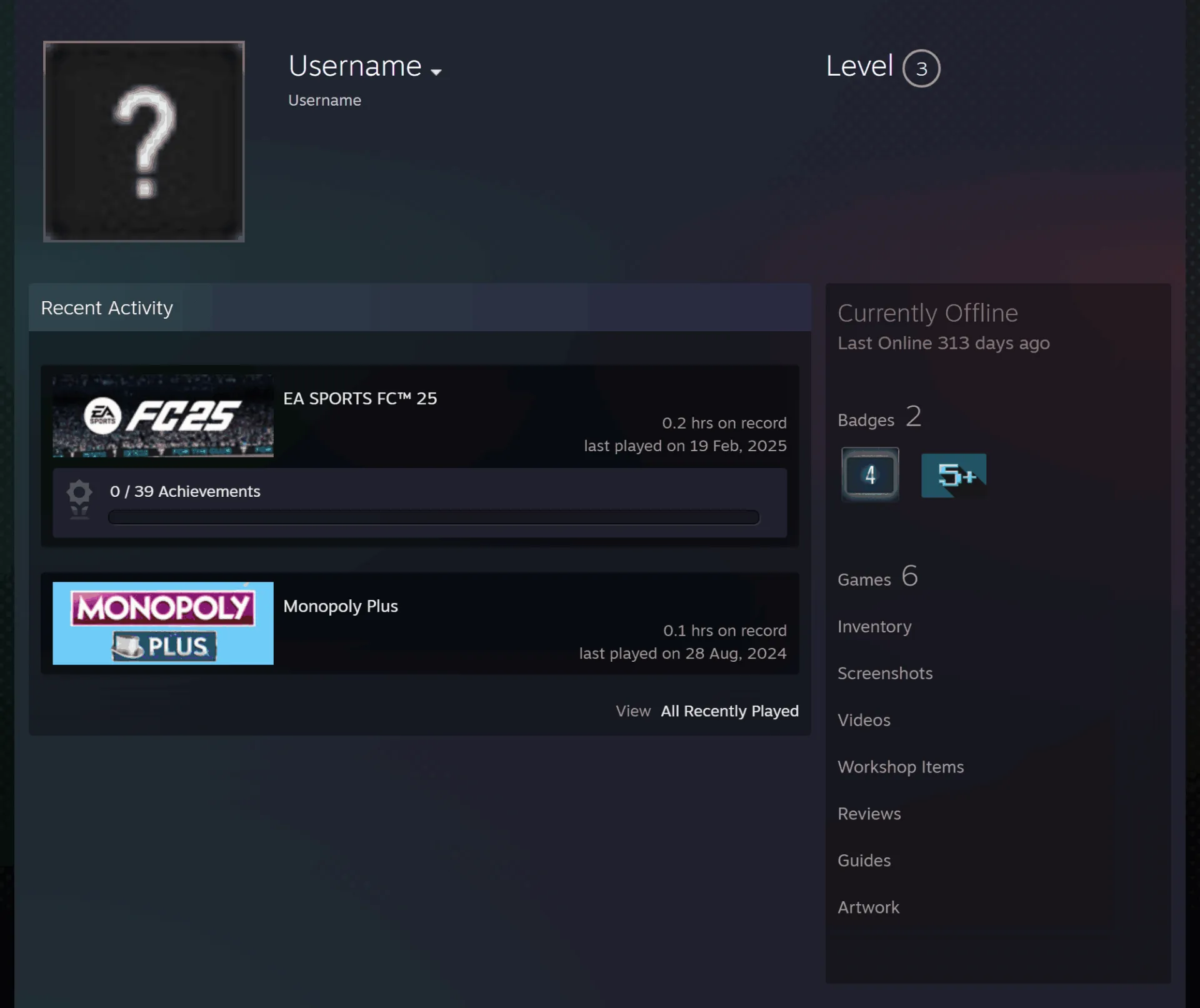
Task: Click 'last played on 28 Aug, 2024'
Action: click(682, 653)
